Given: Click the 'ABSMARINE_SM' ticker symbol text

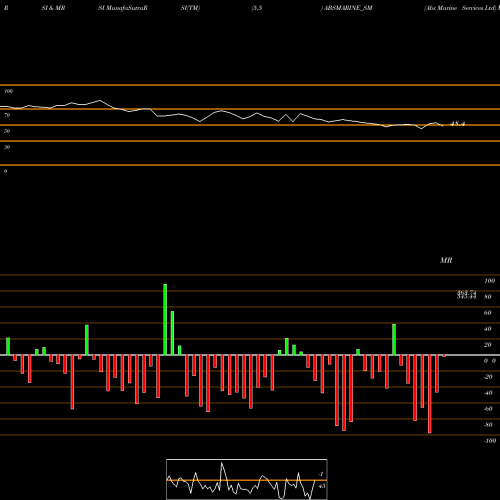Looking at the screenshot, I should [348, 8].
